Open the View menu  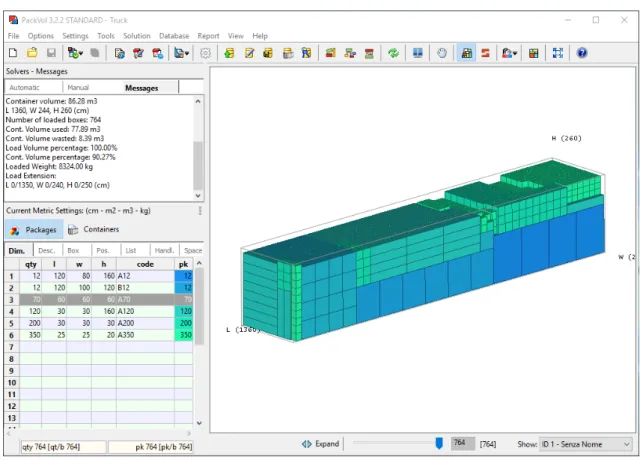pyautogui.click(x=236, y=36)
